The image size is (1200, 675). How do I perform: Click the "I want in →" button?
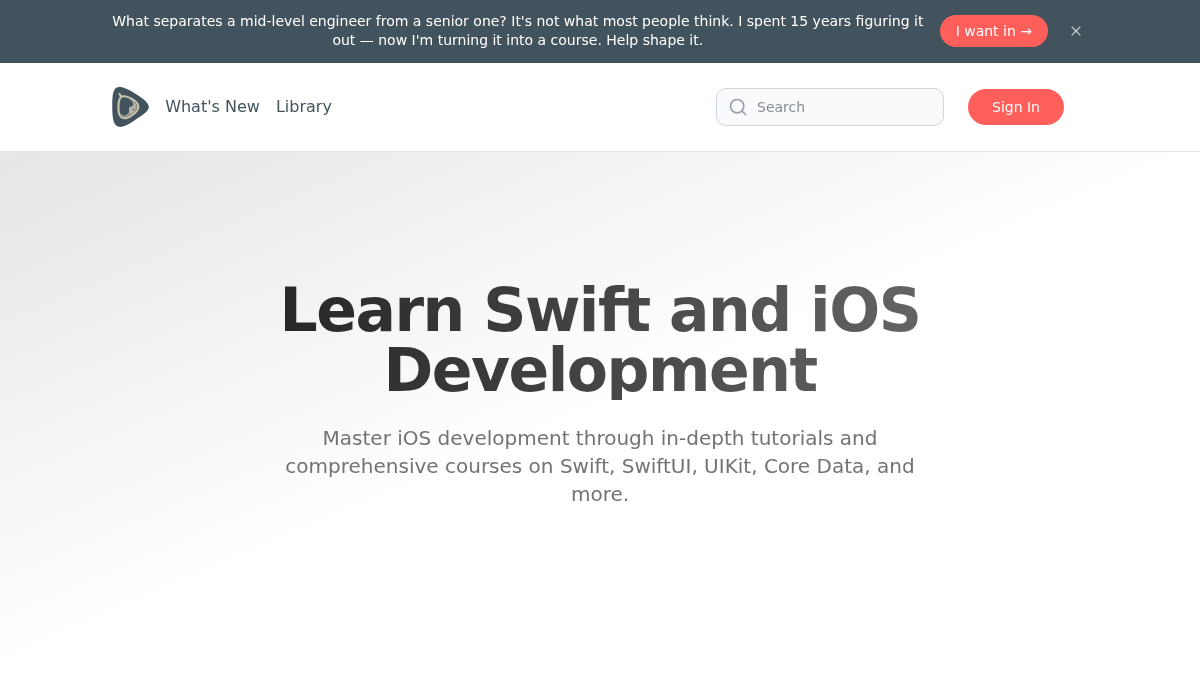pyautogui.click(x=994, y=31)
